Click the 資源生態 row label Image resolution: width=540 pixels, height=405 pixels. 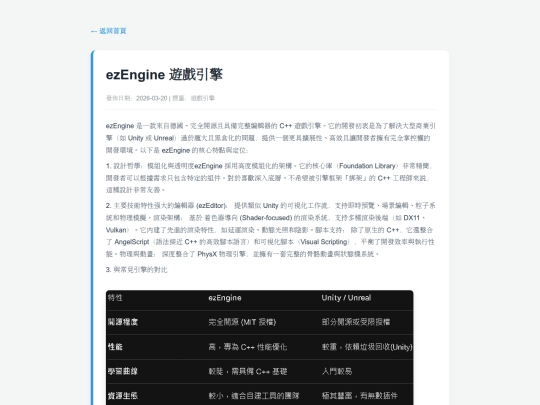click(123, 396)
